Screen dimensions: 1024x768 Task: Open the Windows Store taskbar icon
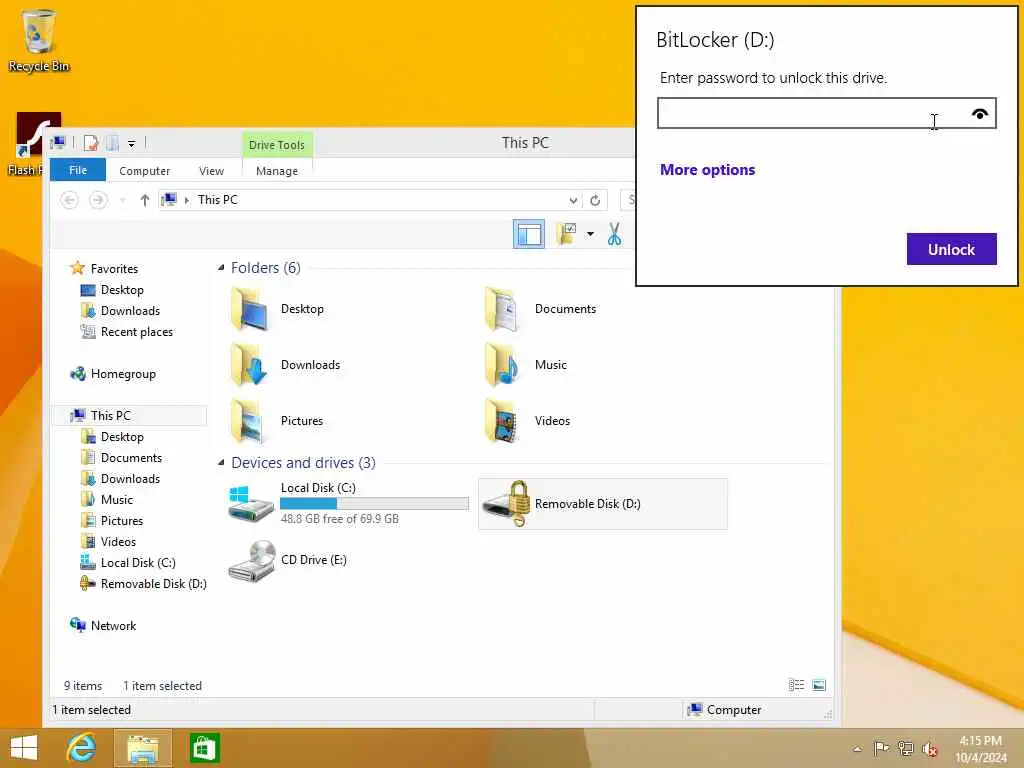click(x=204, y=748)
